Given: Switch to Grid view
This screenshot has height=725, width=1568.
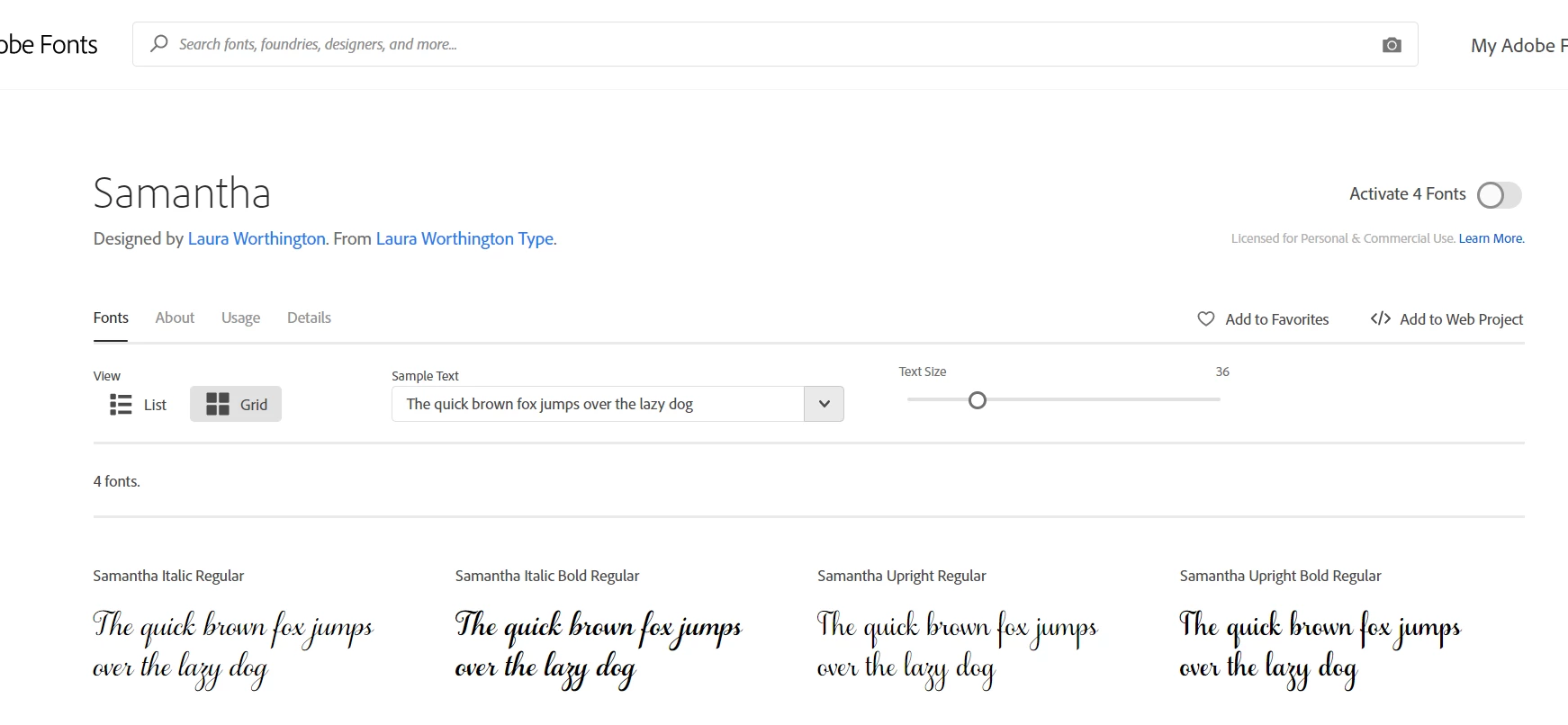Looking at the screenshot, I should click(x=236, y=404).
